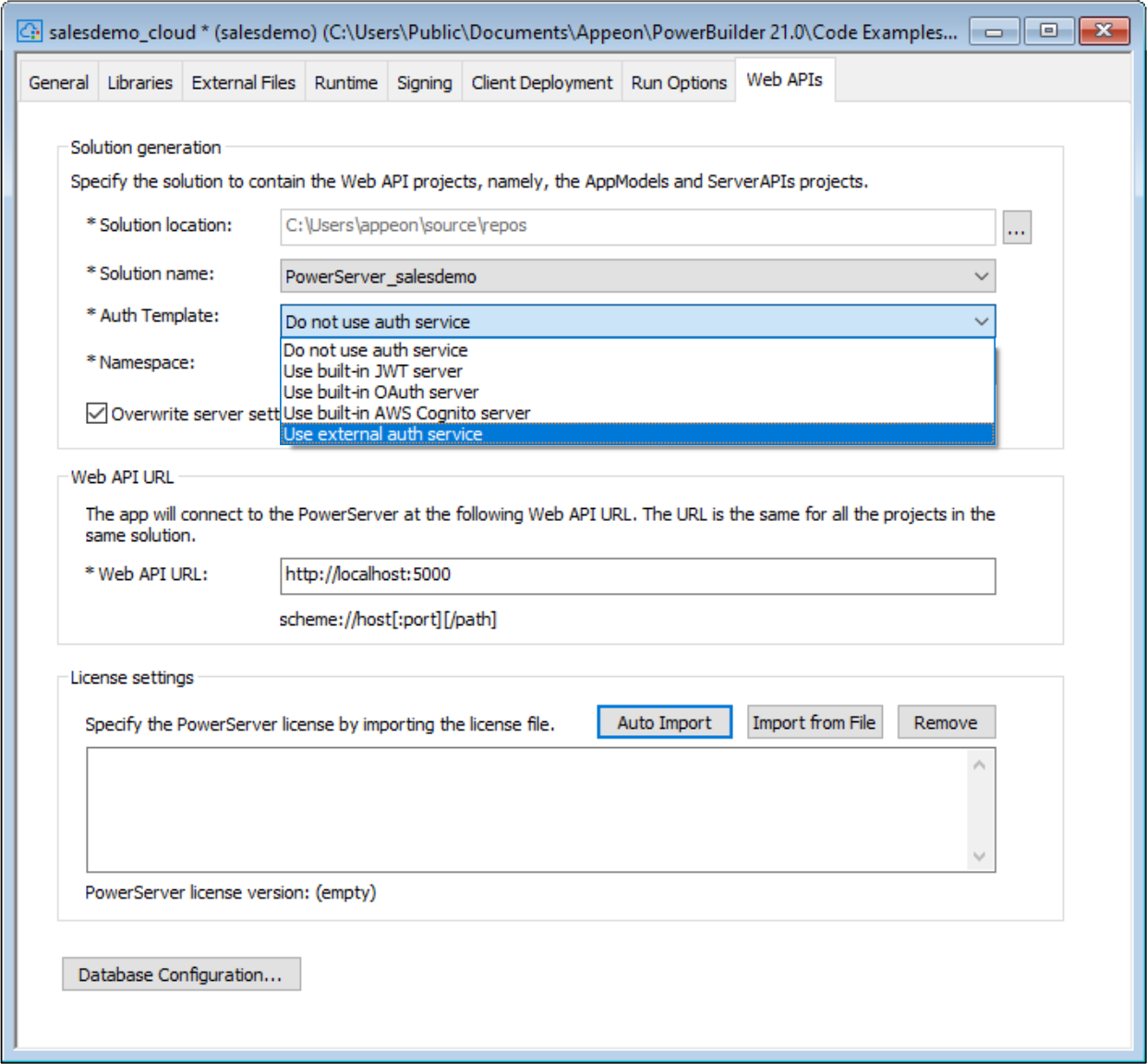The width and height of the screenshot is (1147, 1064).
Task: Remove the imported license
Action: [946, 722]
